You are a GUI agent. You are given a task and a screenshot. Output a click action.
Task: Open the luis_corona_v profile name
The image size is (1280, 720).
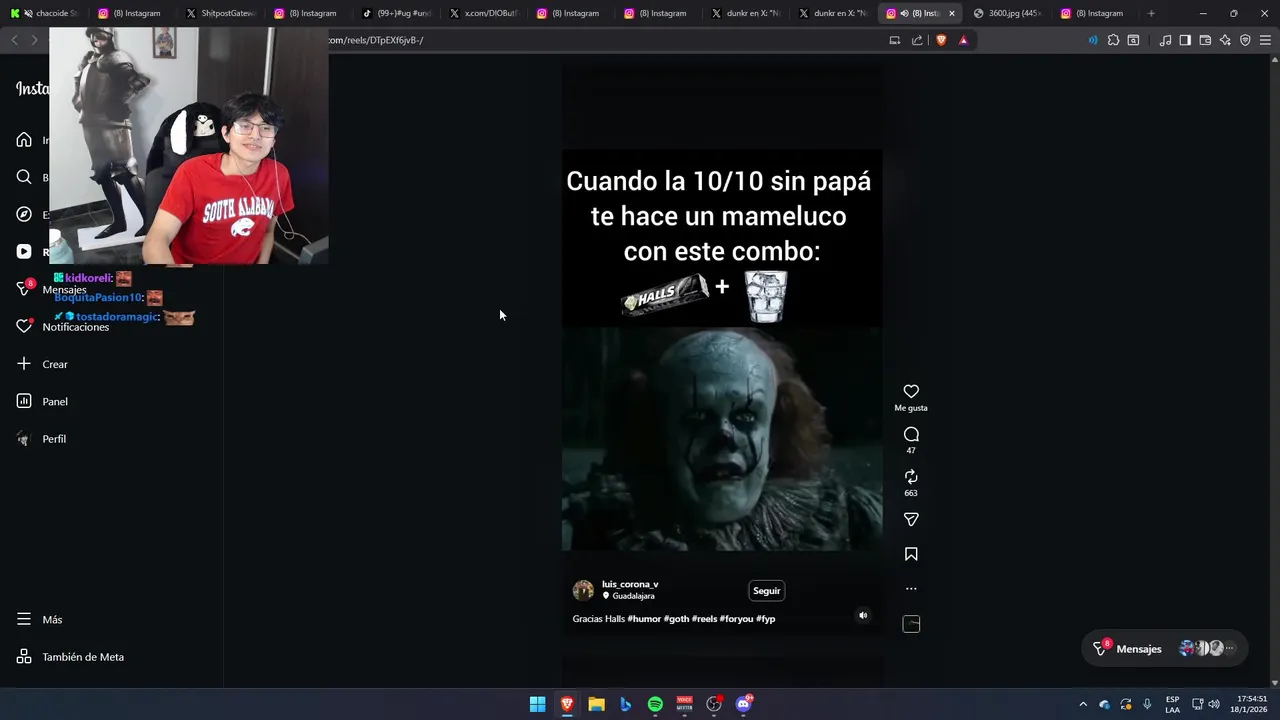pos(630,584)
